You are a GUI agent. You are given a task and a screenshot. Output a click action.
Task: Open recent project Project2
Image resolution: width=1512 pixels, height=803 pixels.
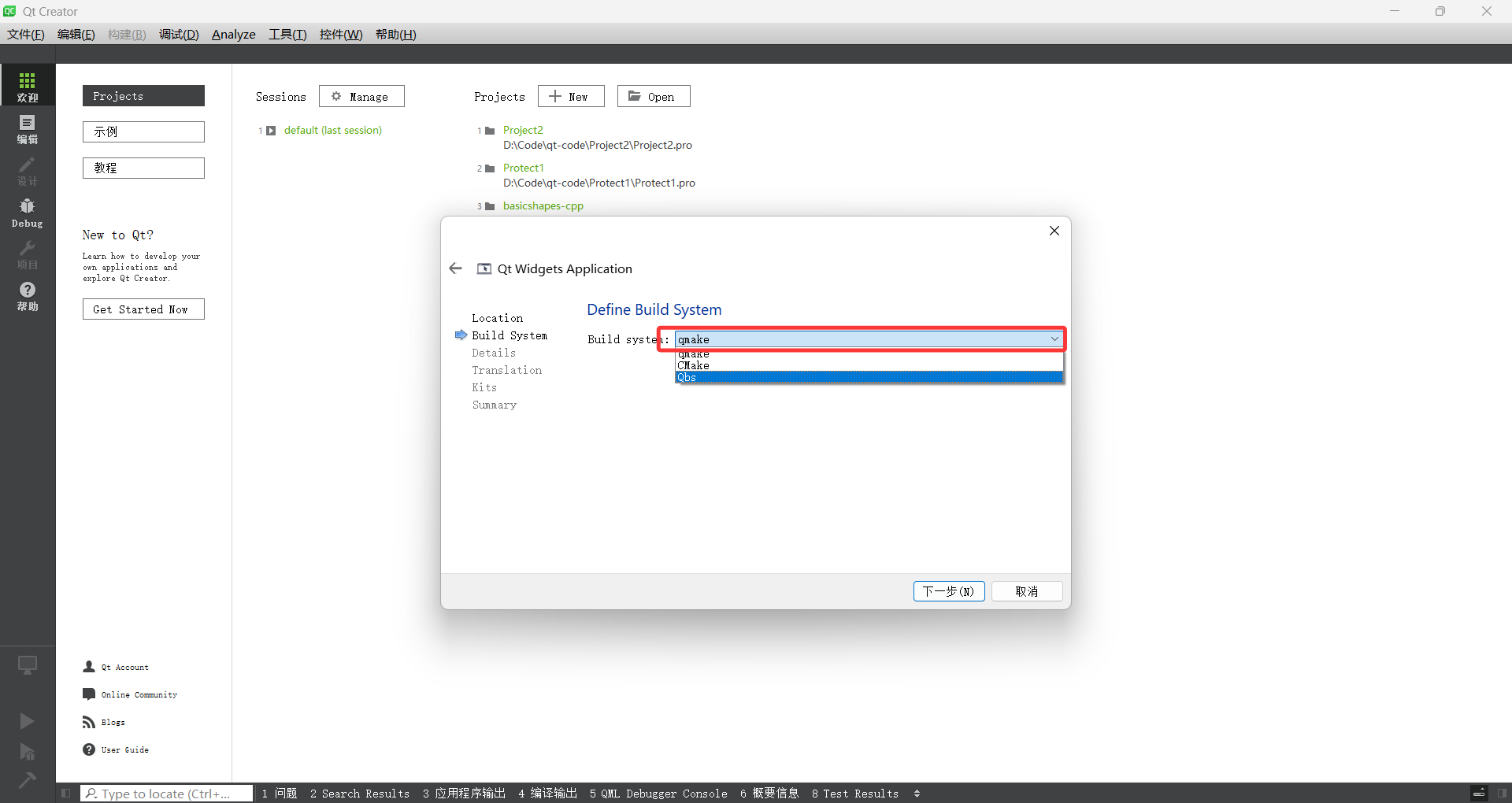click(523, 130)
